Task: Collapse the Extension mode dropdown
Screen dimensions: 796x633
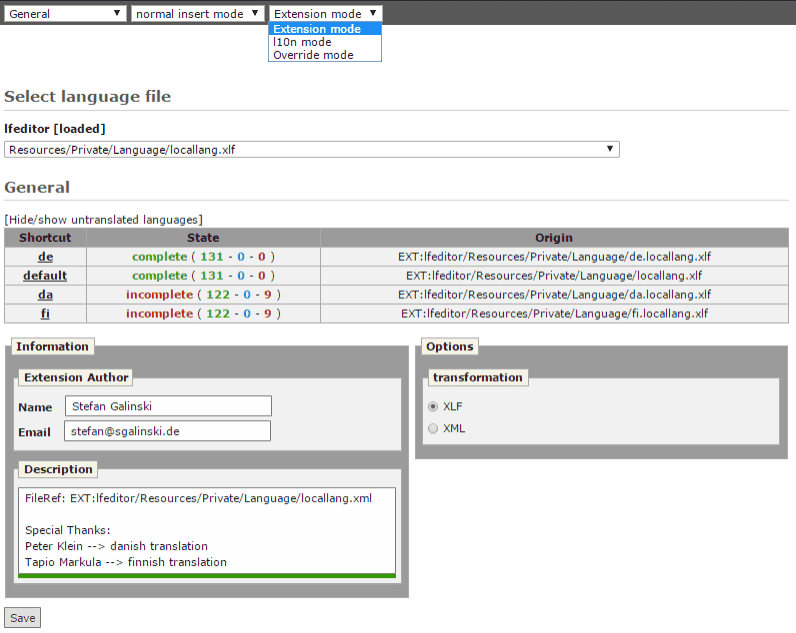Action: [325, 14]
